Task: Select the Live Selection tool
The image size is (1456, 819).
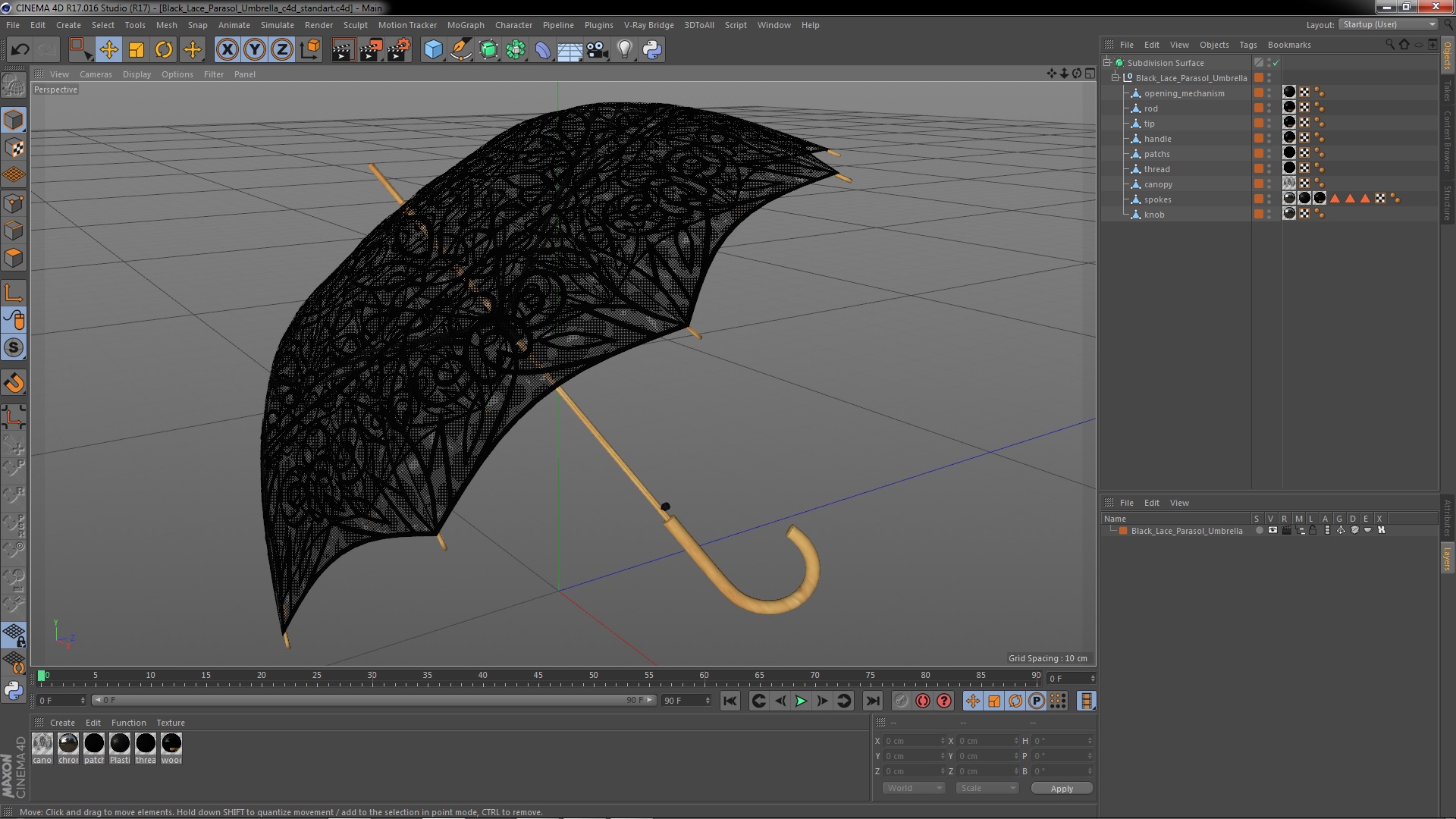Action: coord(80,50)
